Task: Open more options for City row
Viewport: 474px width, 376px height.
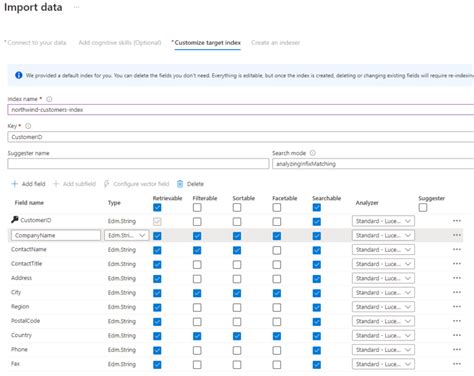Action: 457,292
